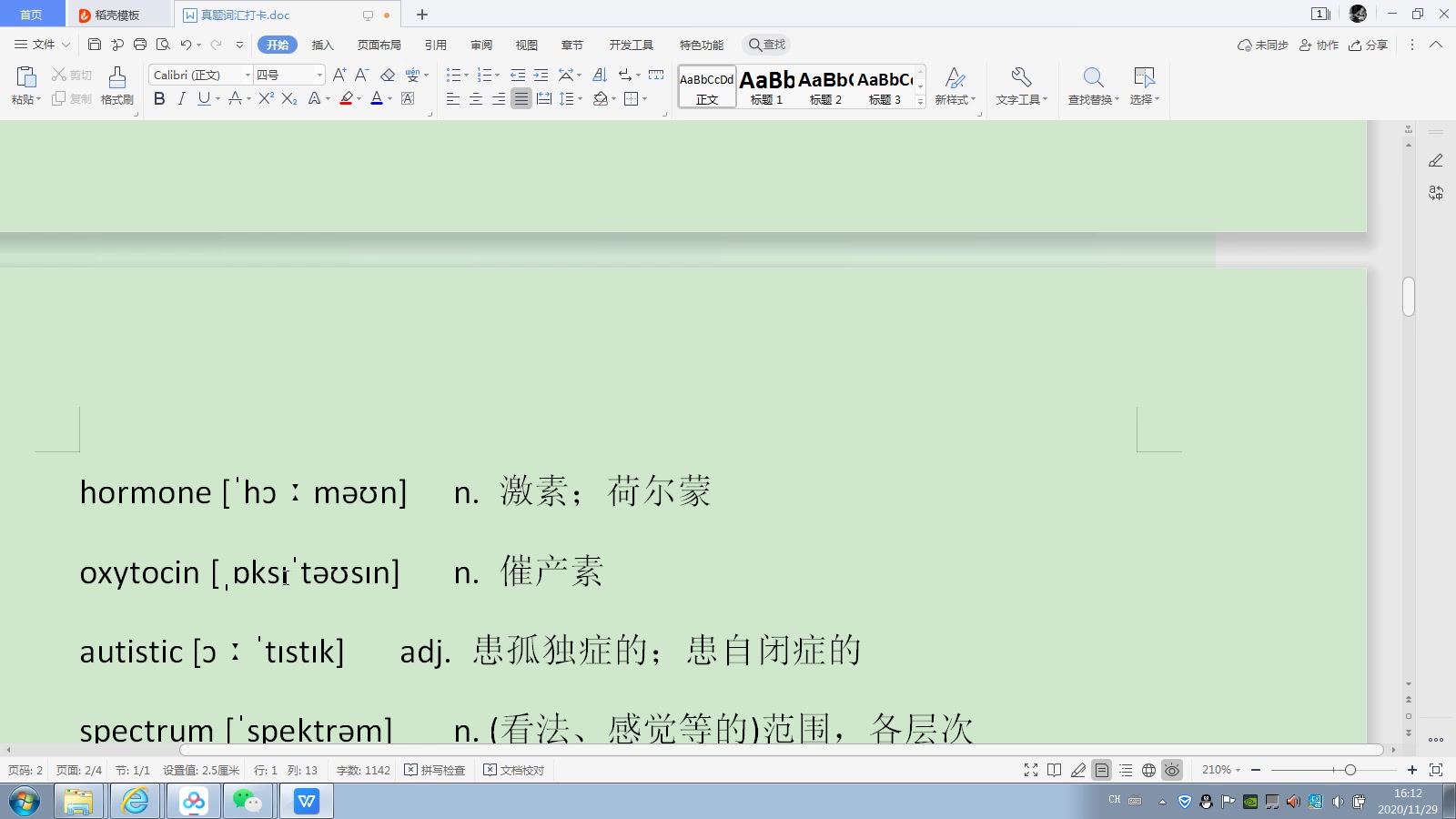Open Find and Replace (查找替换)
1456x819 pixels.
pos(1094,86)
